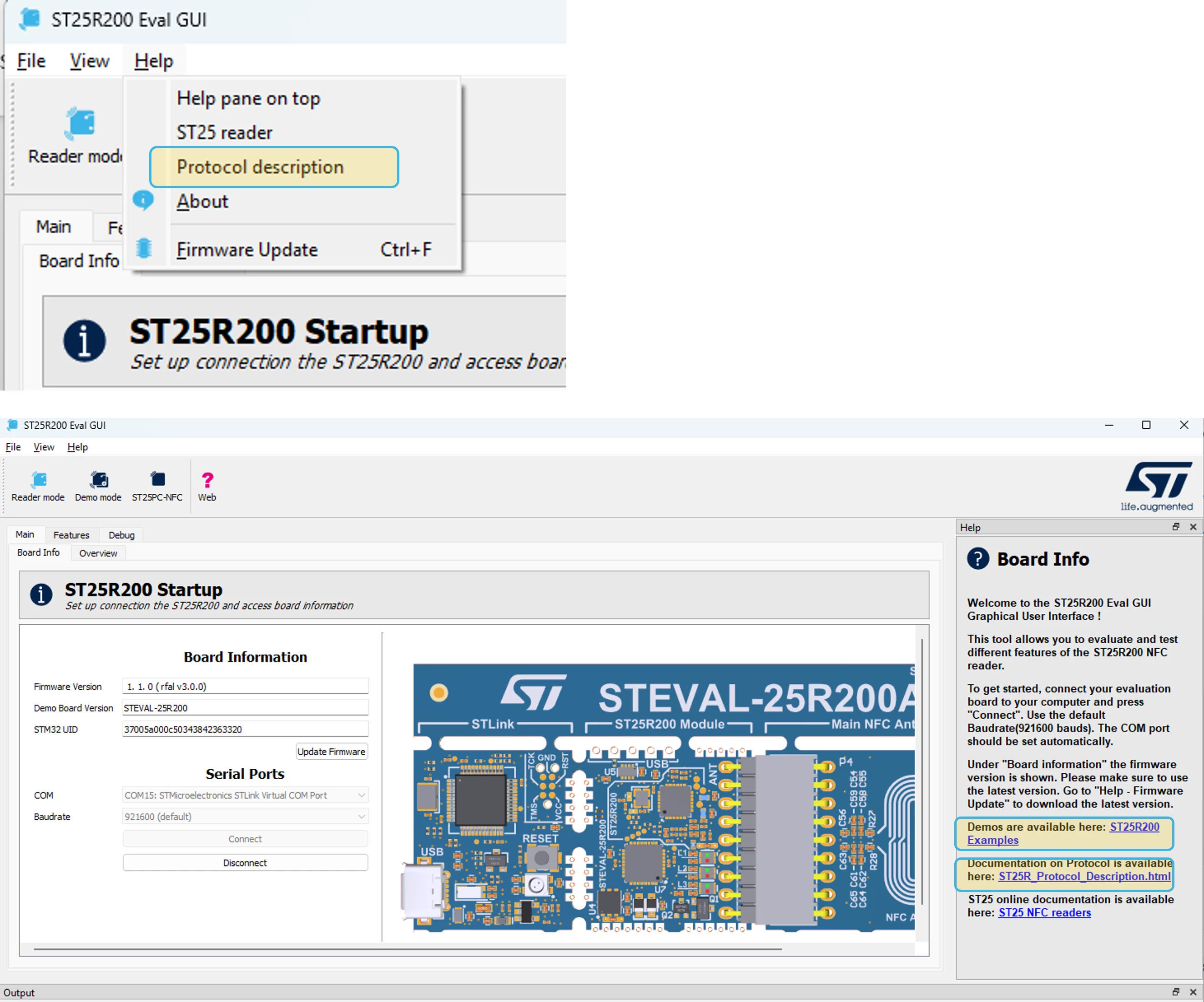This screenshot has height=1002, width=1204.
Task: Open Help menu in the lower window
Action: [x=77, y=447]
